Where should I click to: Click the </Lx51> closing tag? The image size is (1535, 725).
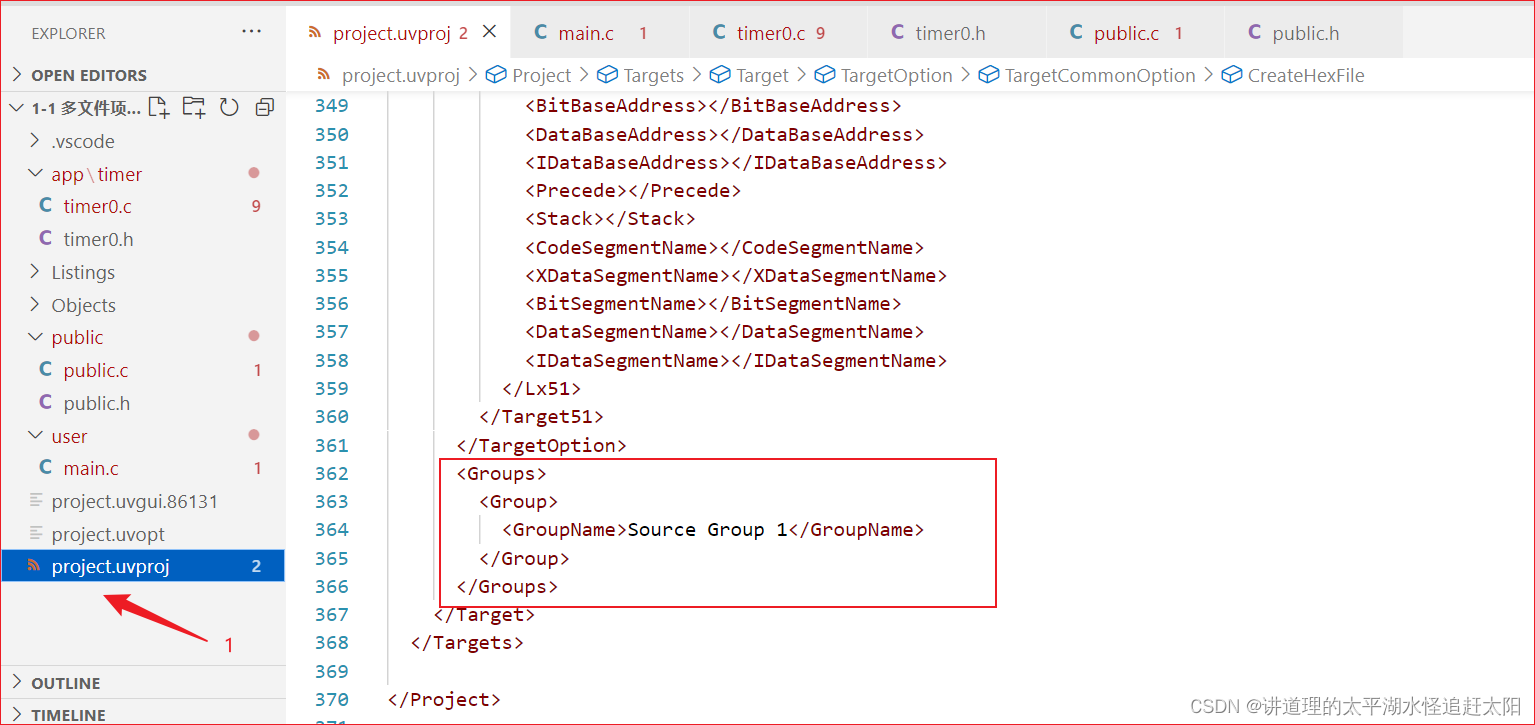pos(542,388)
